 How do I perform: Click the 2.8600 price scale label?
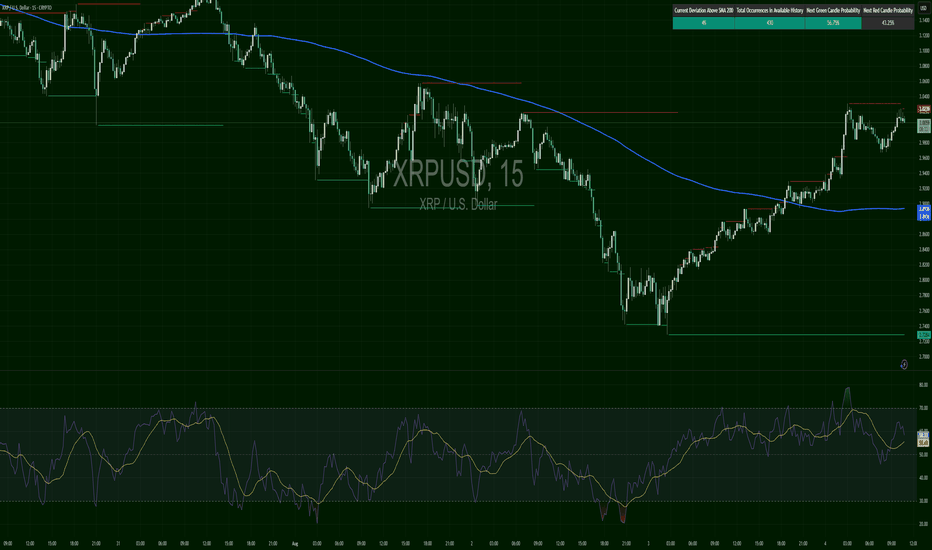coord(924,234)
